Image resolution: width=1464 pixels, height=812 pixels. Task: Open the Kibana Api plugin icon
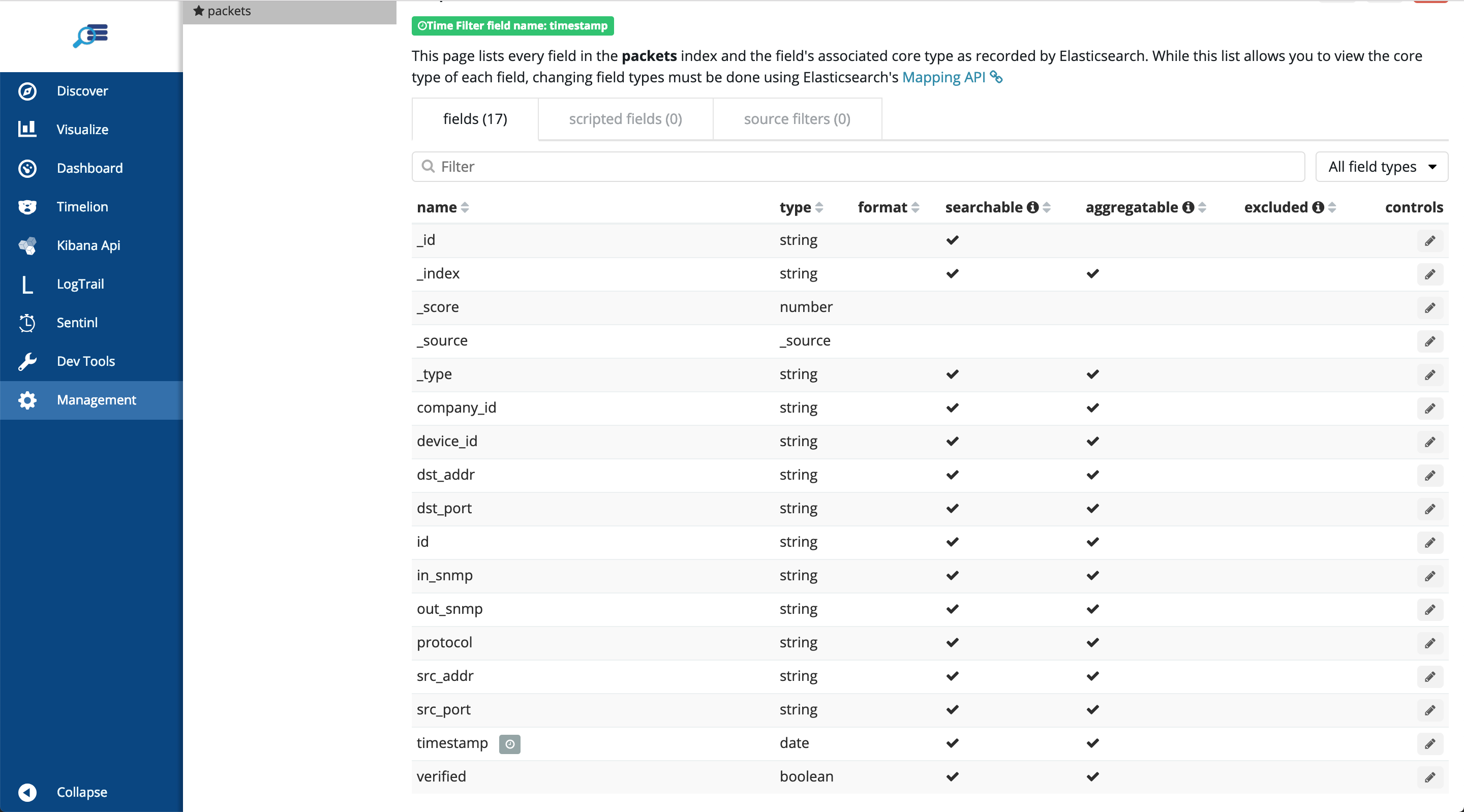27,245
